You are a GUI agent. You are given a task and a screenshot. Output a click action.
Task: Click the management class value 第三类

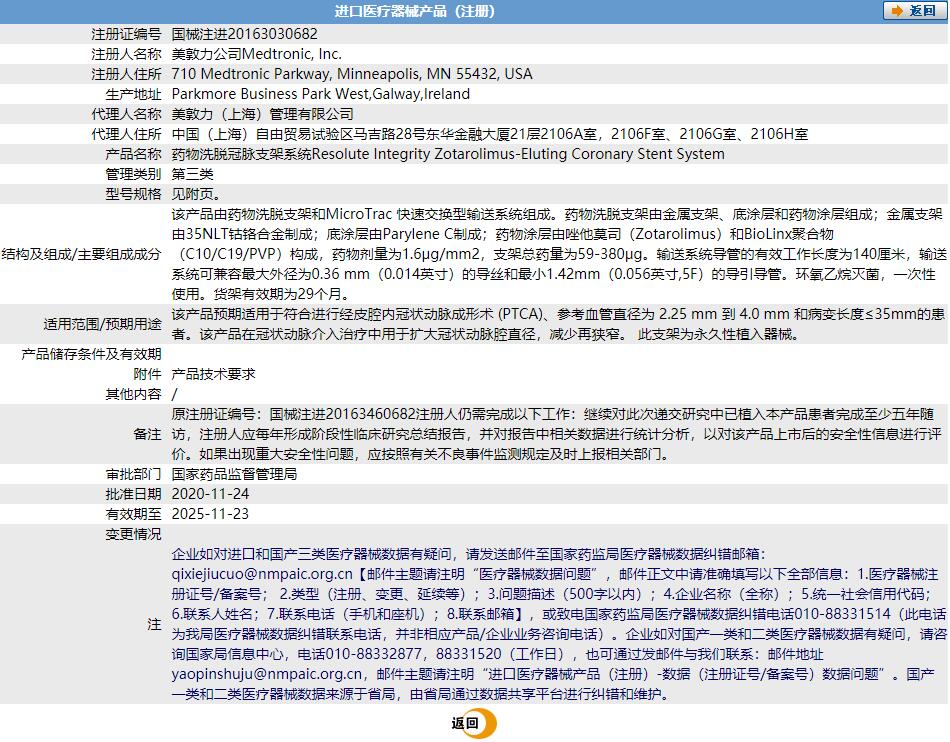[192, 174]
